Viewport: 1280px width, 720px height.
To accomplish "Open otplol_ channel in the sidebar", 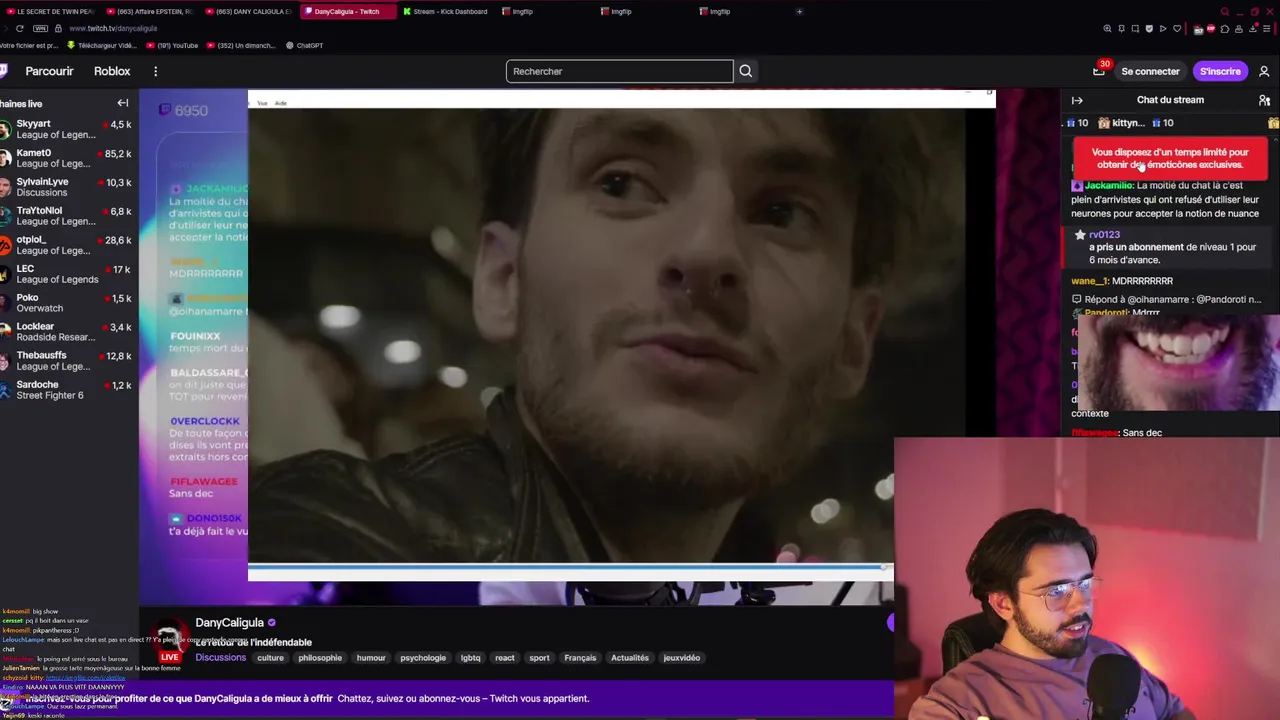I will click(x=66, y=245).
